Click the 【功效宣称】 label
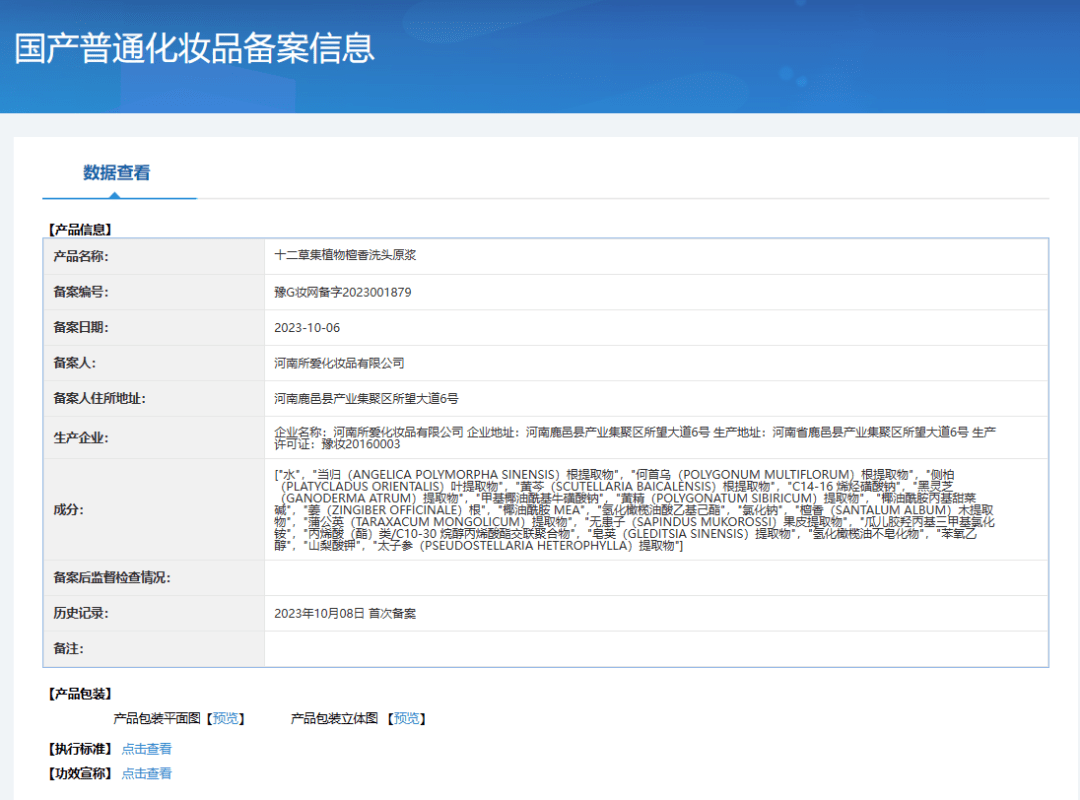The height and width of the screenshot is (800, 1080). tap(80, 774)
